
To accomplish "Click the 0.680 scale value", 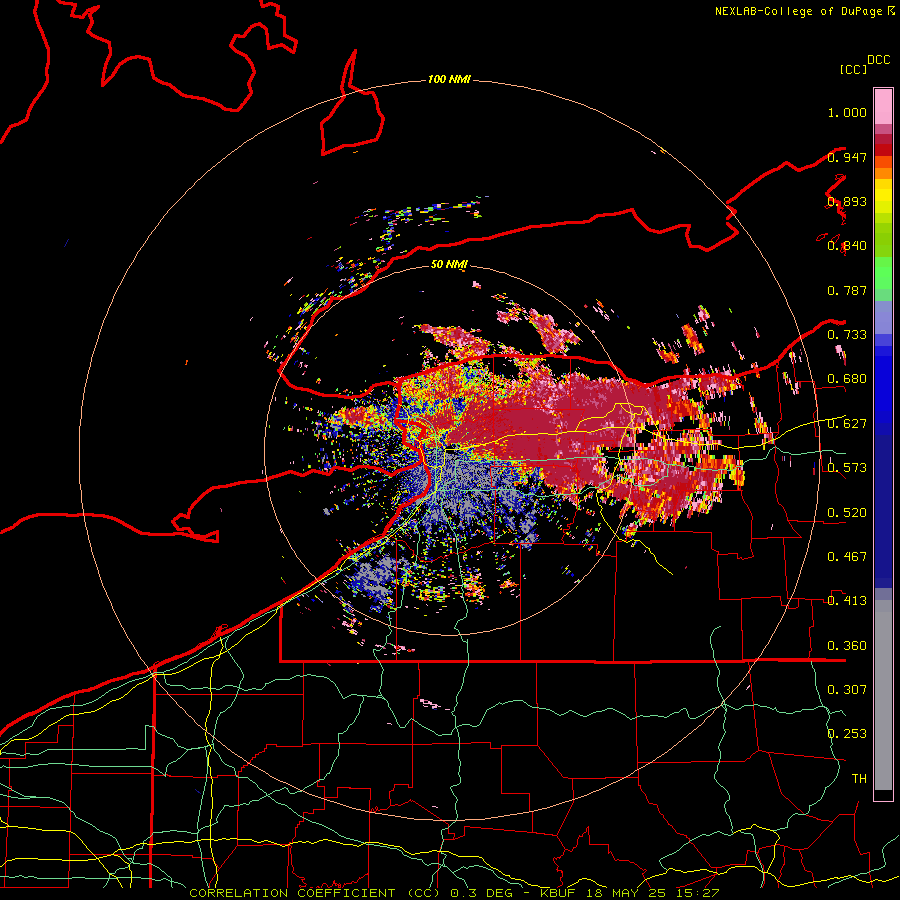I will tap(847, 379).
